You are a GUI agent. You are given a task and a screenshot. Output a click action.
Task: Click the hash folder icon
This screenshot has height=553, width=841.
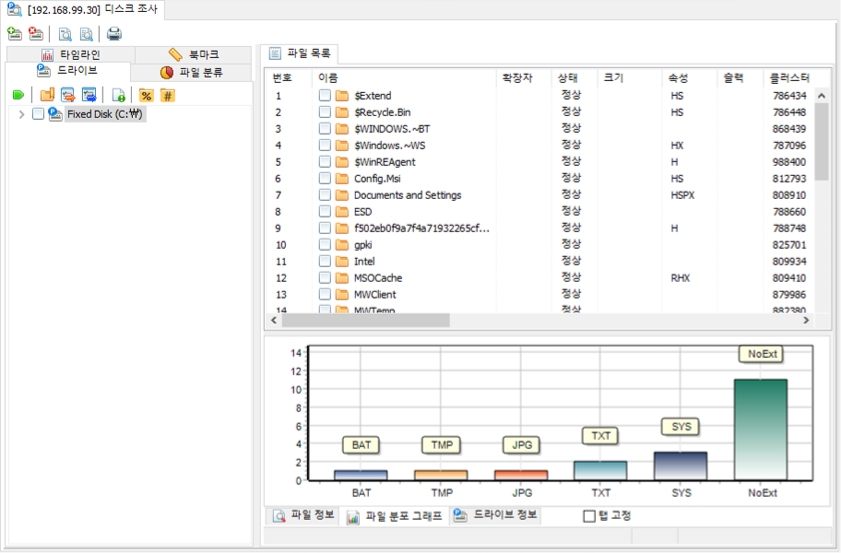coord(168,95)
